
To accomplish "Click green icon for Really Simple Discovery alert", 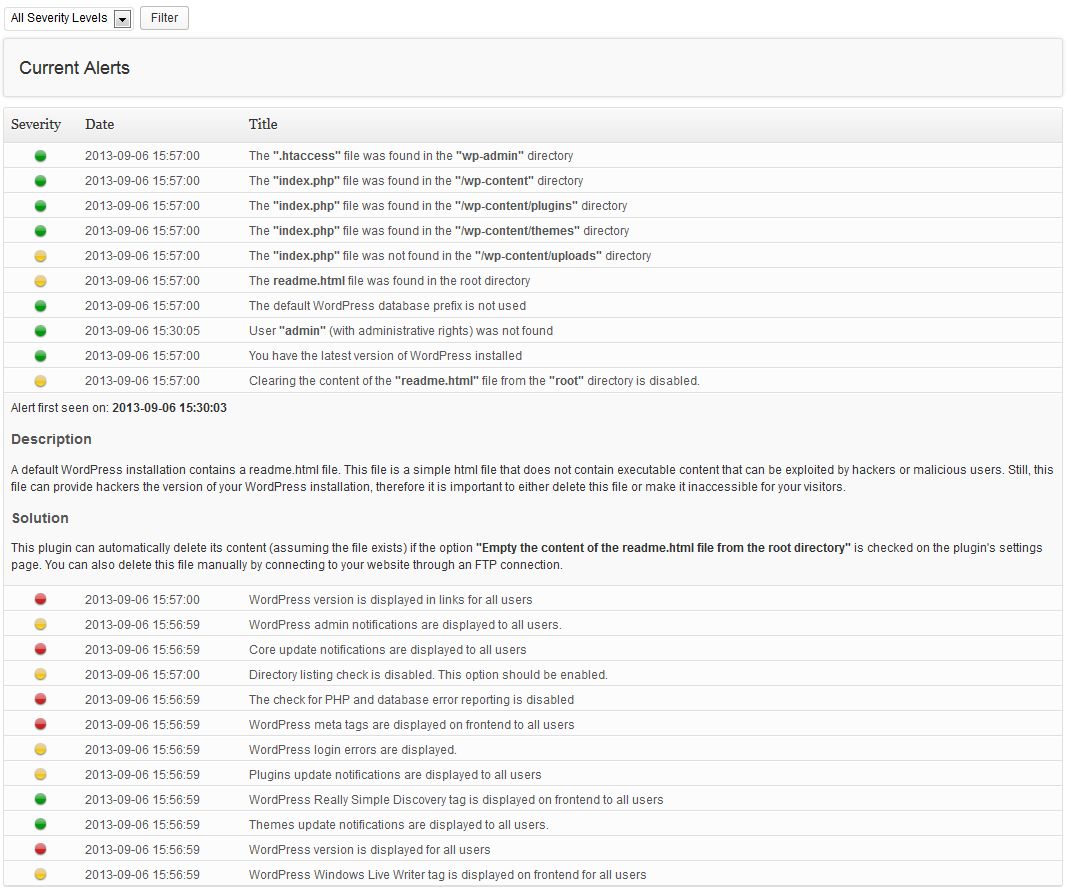I will [41, 800].
